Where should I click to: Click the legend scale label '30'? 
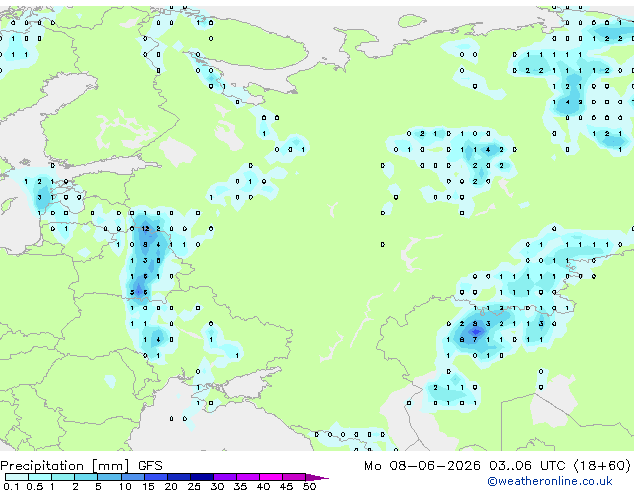pos(217,486)
